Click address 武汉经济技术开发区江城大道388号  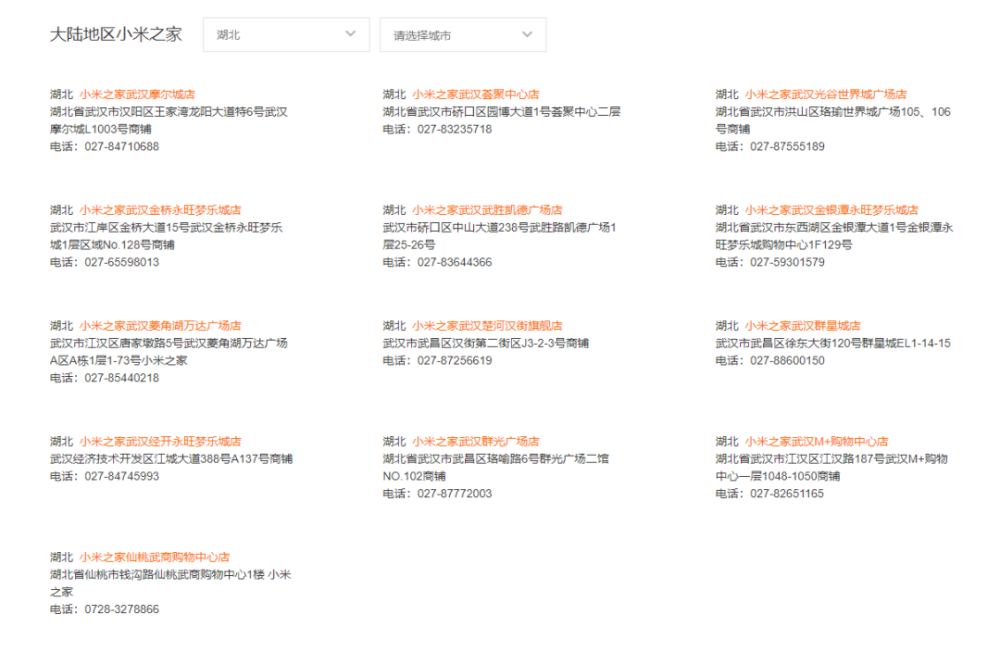[172, 459]
